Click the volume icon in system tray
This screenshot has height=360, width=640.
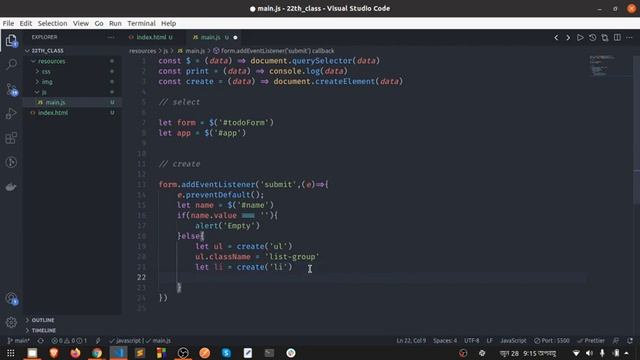click(589, 353)
